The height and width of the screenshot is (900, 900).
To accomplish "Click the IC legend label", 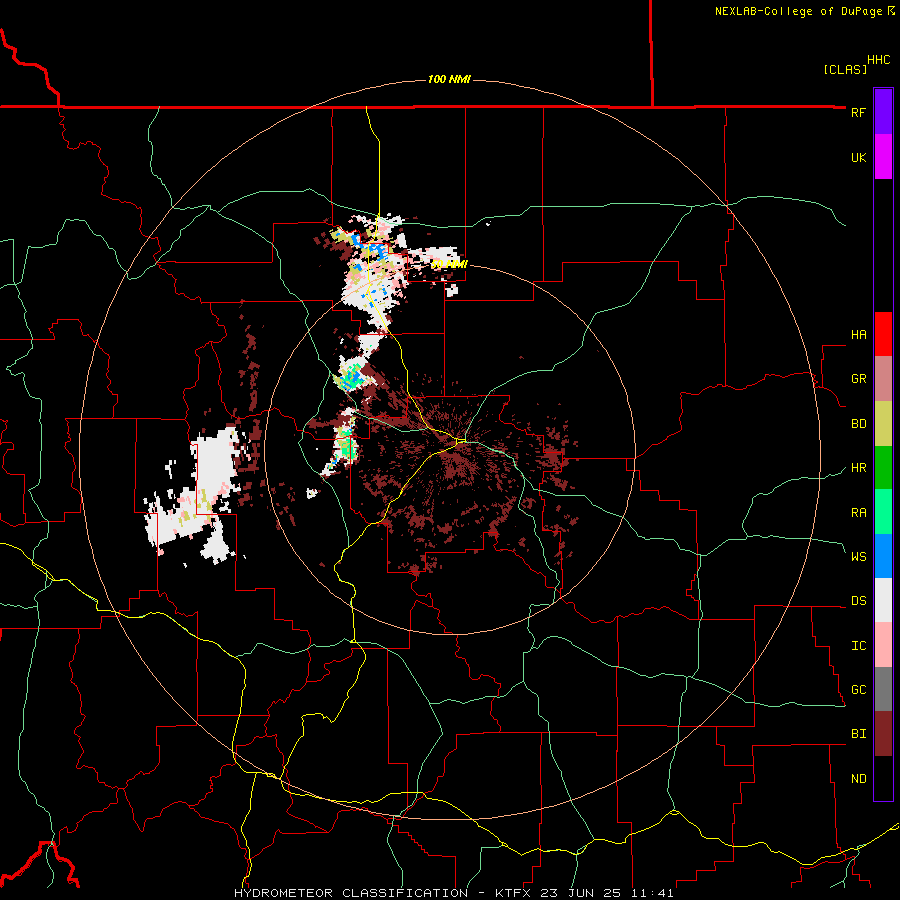I will pyautogui.click(x=858, y=646).
